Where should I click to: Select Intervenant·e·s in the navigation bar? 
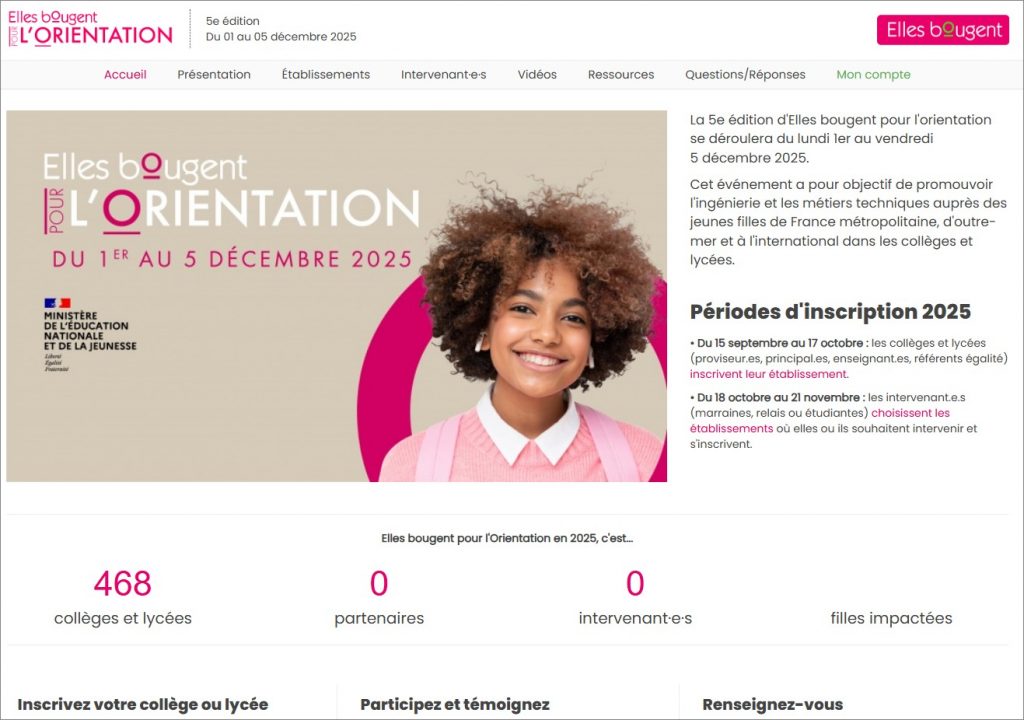pos(443,74)
